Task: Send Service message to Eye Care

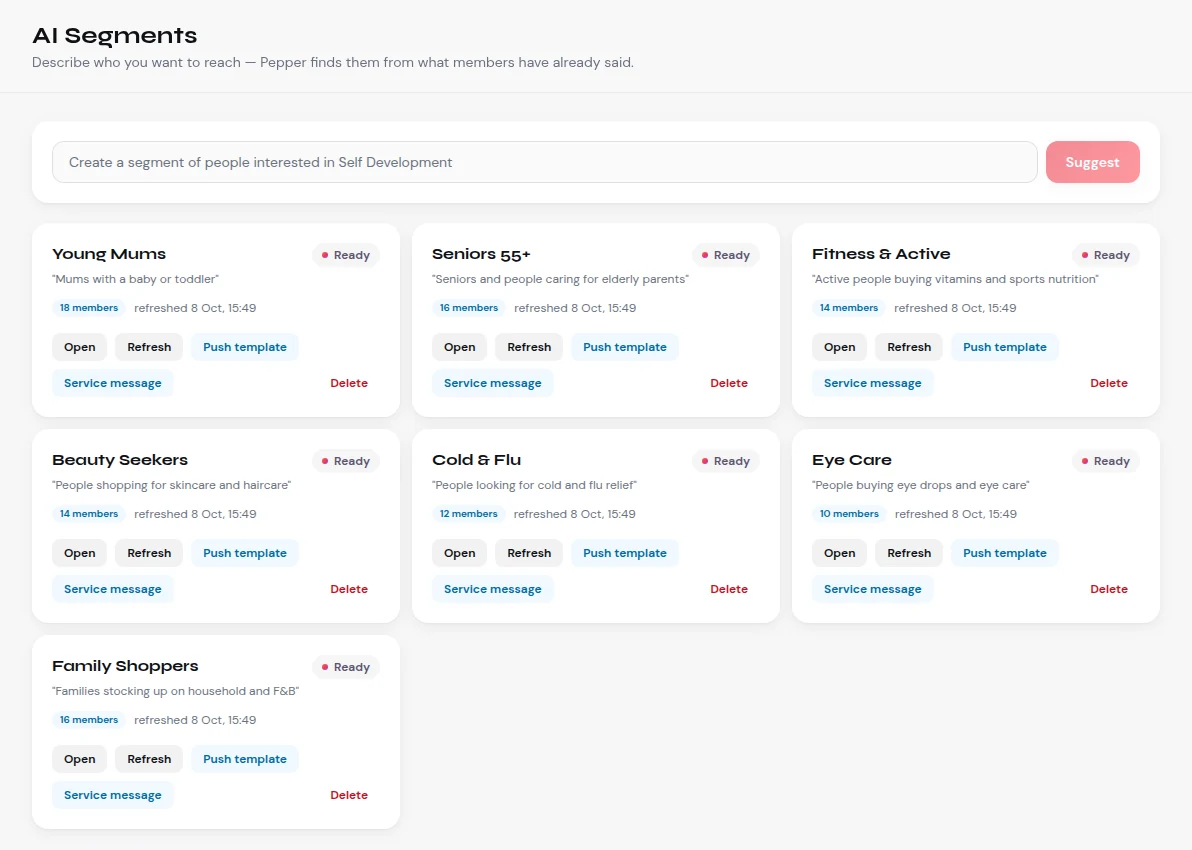Action: 873,589
